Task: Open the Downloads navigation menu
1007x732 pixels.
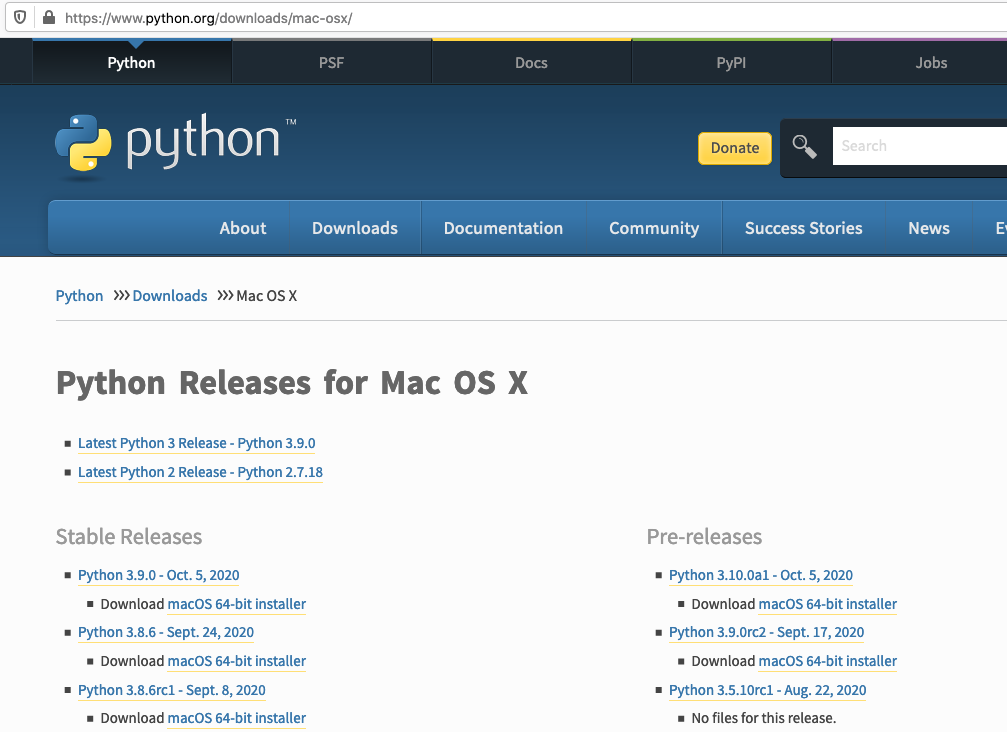Action: pyautogui.click(x=355, y=228)
